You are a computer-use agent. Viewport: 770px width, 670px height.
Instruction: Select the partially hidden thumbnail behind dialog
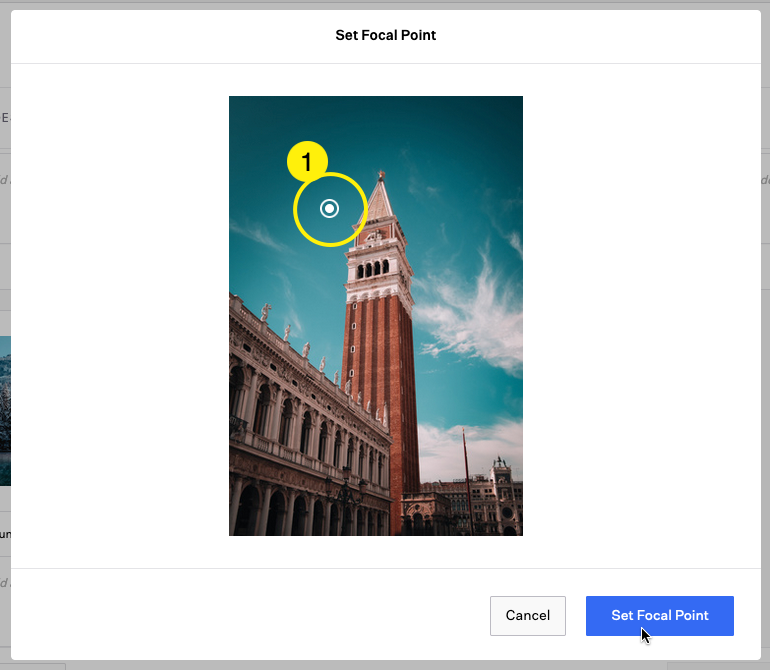click(x=5, y=410)
